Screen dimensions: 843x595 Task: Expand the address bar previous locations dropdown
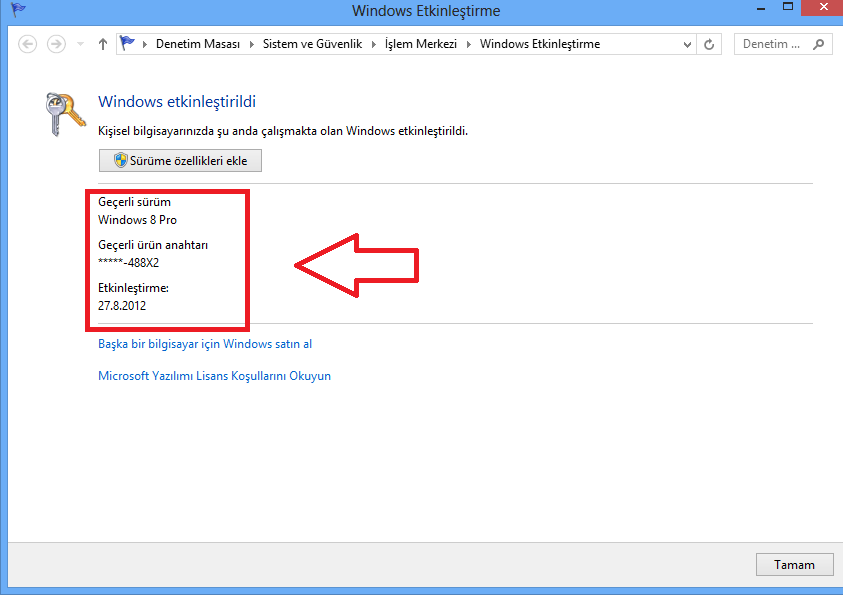pos(687,44)
